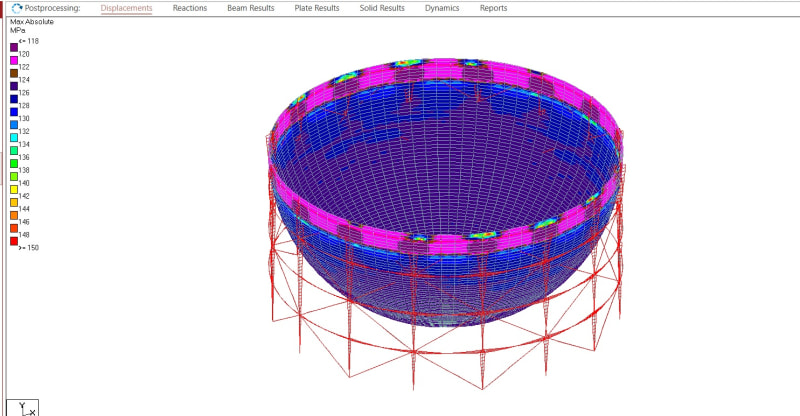Select the lime 138 legend swatch

click(x=14, y=177)
